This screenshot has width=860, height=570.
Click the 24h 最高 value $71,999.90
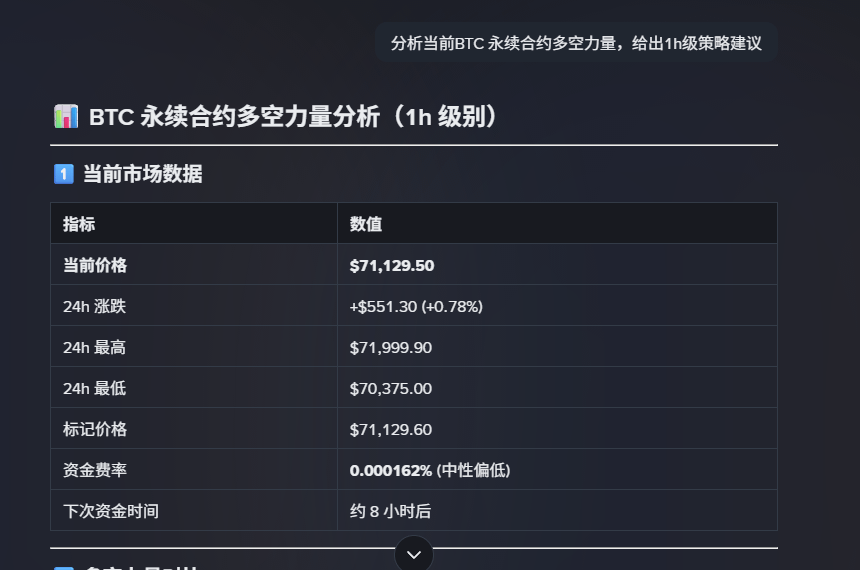pyautogui.click(x=391, y=347)
